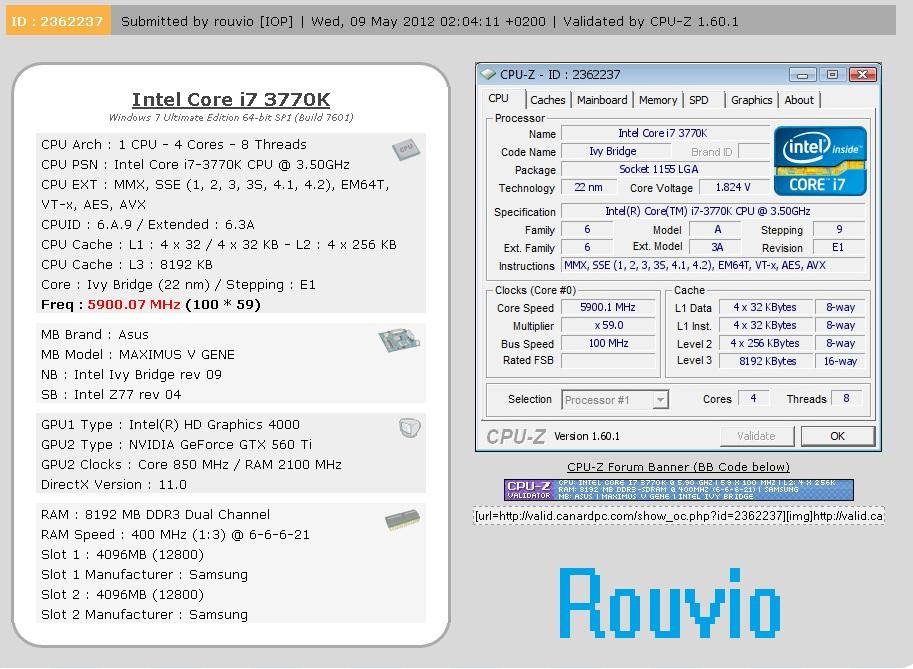The image size is (913, 669).
Task: Click the Multiplier value x 59.0
Action: coord(607,325)
